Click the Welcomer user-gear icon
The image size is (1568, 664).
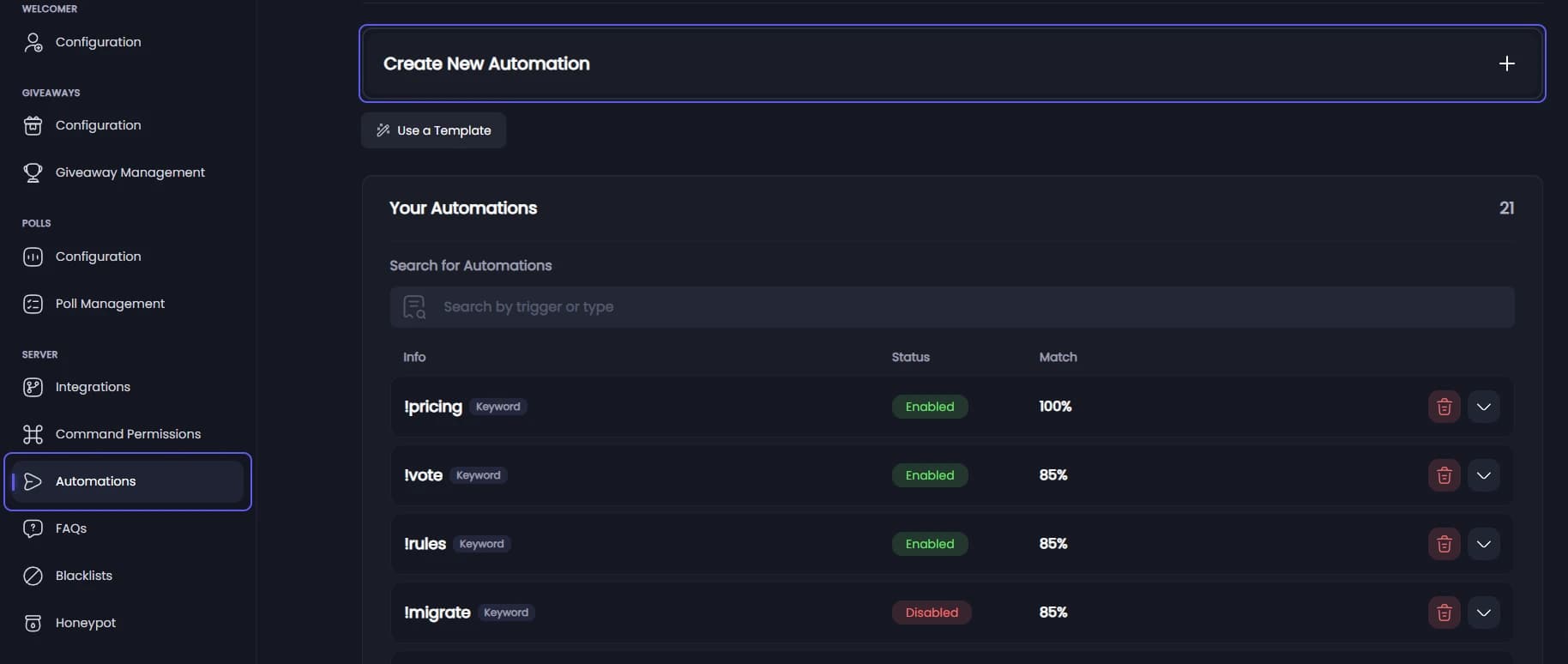click(x=33, y=42)
